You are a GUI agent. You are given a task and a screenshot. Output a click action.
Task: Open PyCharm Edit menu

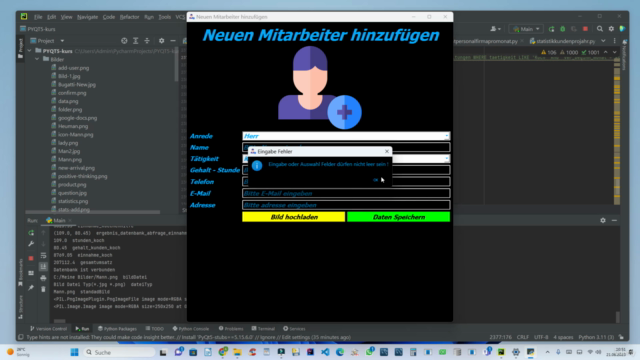tap(51, 17)
